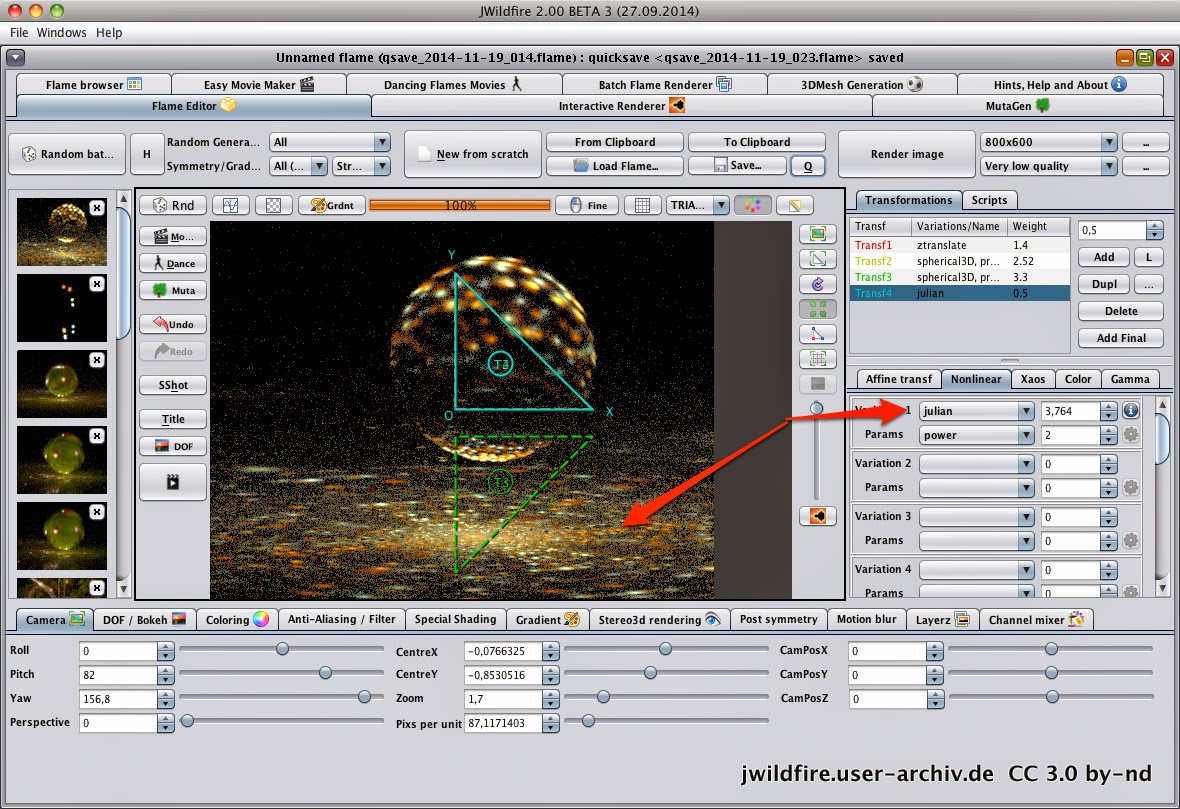Screen dimensions: 1180x809
Task: Switch to the Xaos tab
Action: point(1032,379)
